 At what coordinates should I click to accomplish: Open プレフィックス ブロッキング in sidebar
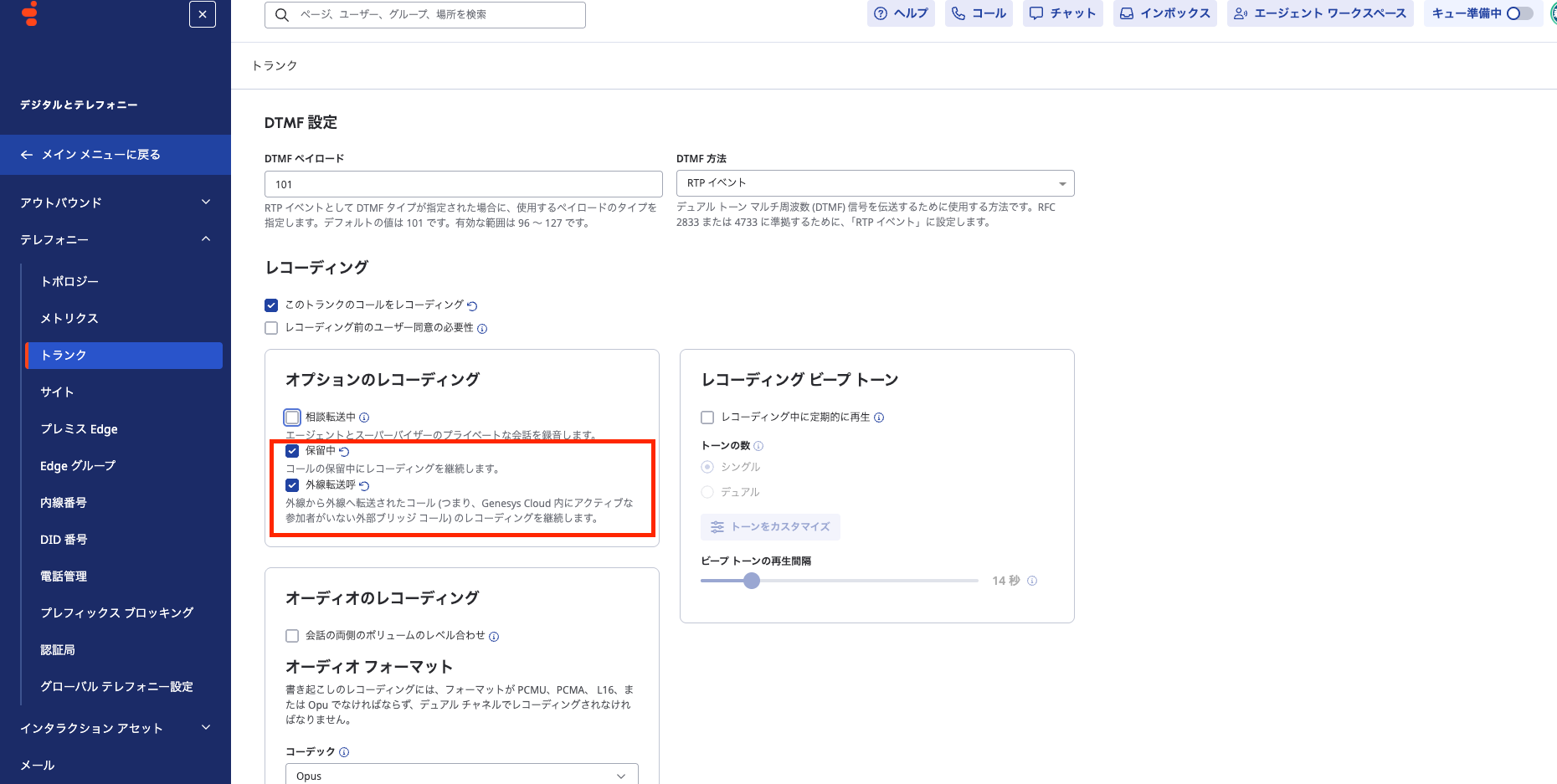(117, 612)
